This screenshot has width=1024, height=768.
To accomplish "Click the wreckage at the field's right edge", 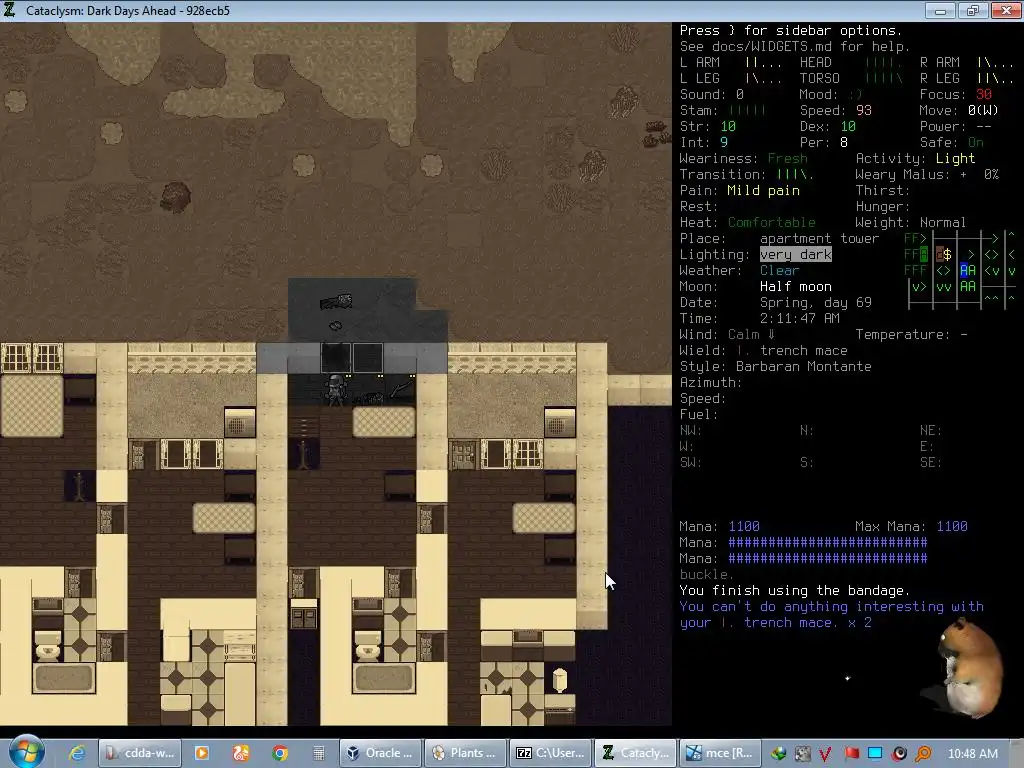I will (x=658, y=134).
